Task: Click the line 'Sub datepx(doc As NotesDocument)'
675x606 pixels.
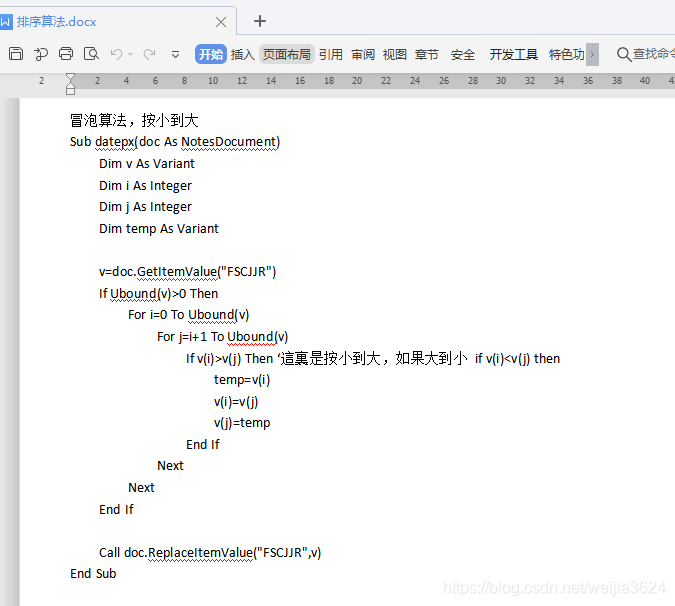Action: point(175,142)
